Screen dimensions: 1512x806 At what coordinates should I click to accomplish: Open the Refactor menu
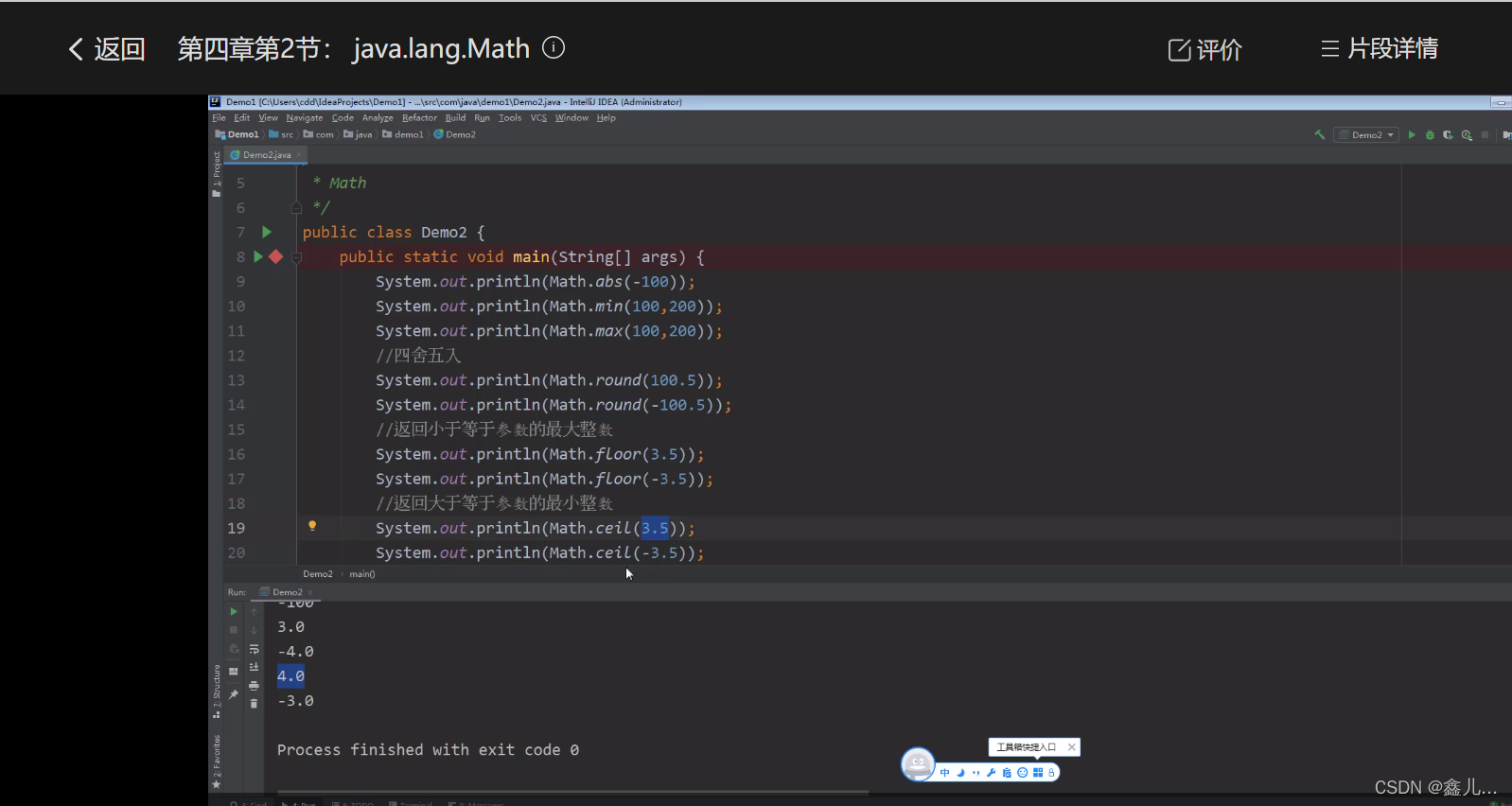(419, 118)
